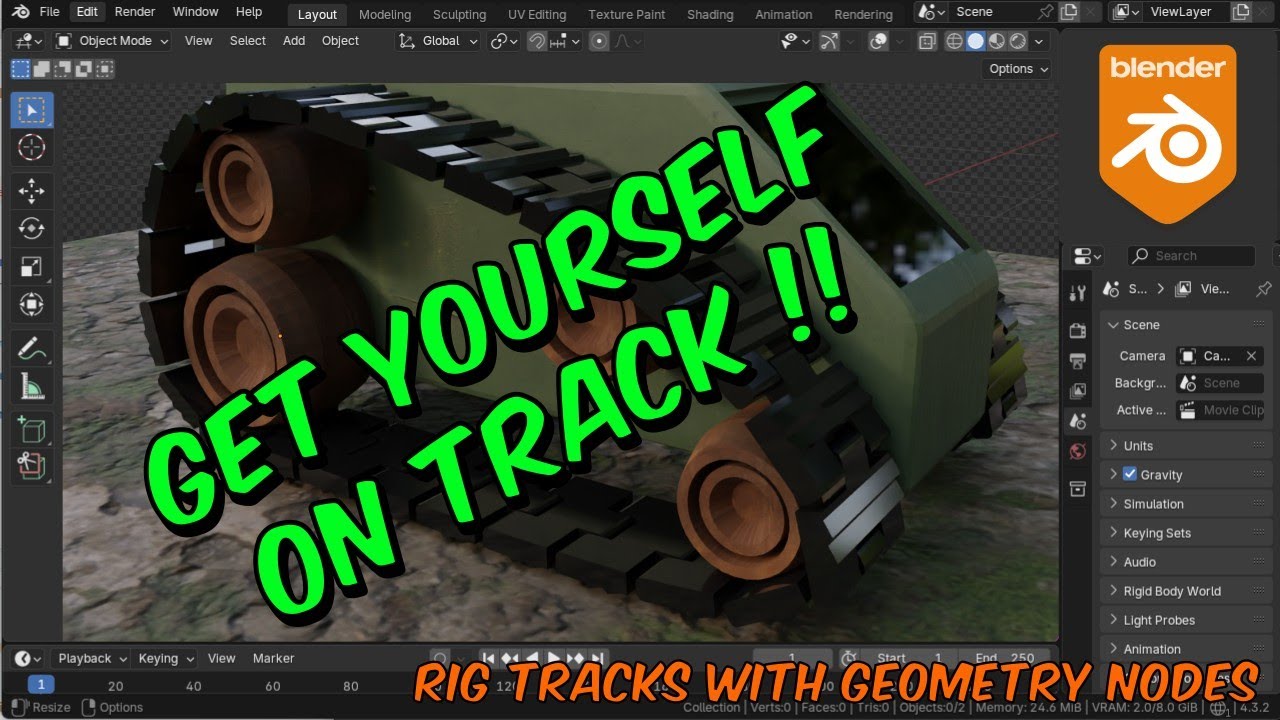Select the Select Box tool
The width and height of the screenshot is (1280, 720).
32,110
